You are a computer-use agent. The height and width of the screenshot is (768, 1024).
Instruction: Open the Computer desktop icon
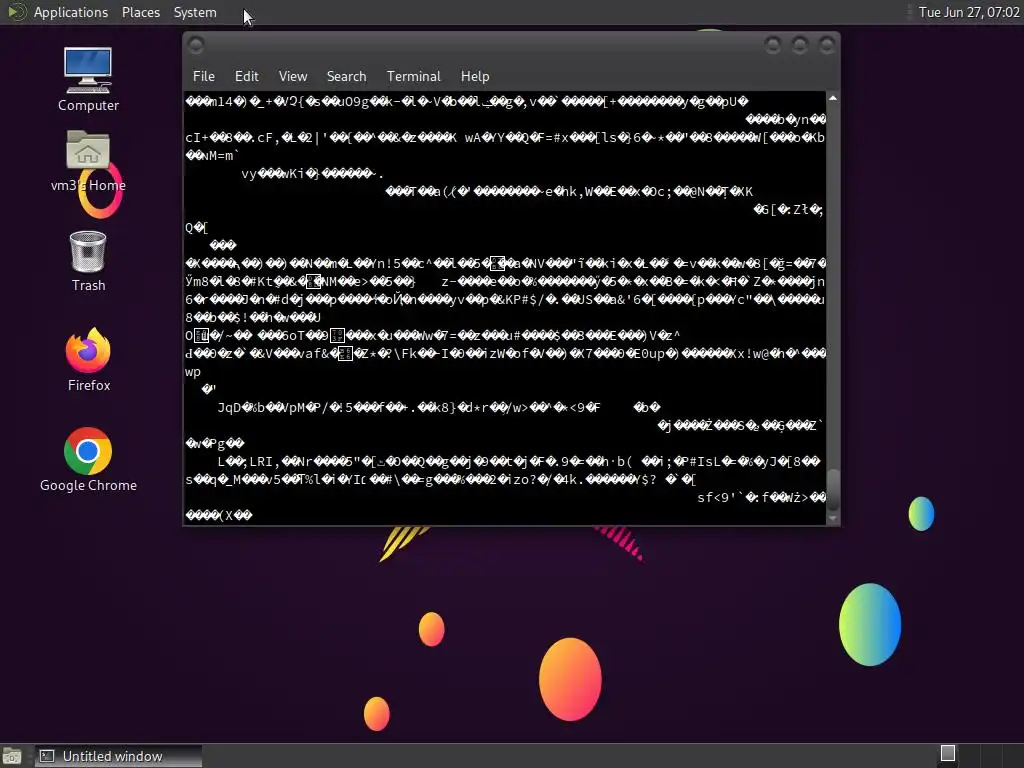[88, 79]
